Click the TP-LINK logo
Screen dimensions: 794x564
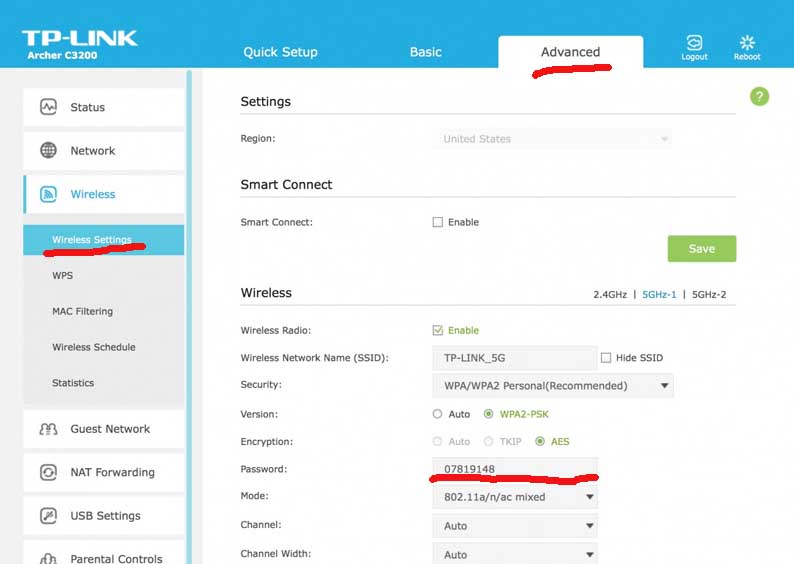80,38
